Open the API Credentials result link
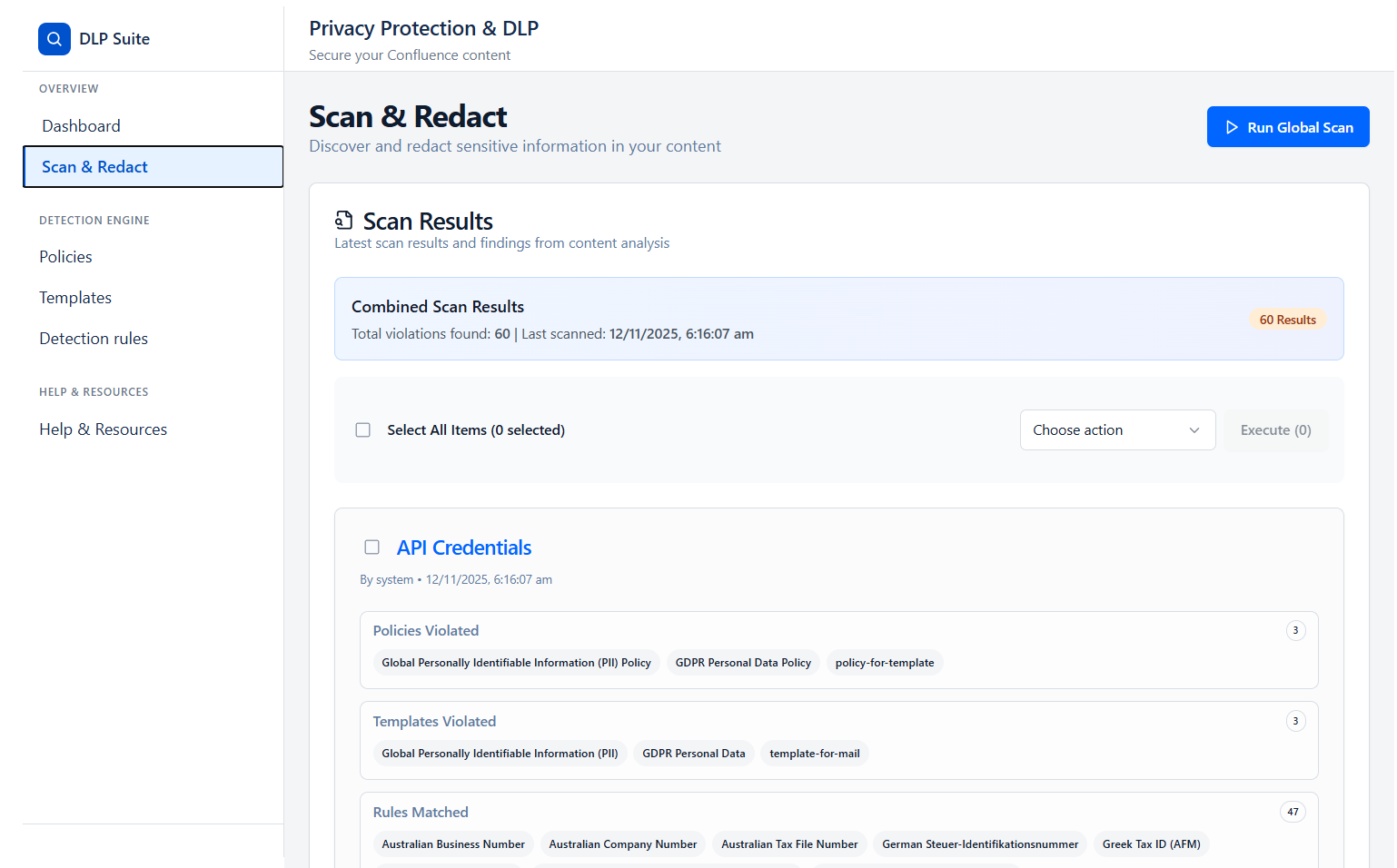 [463, 547]
